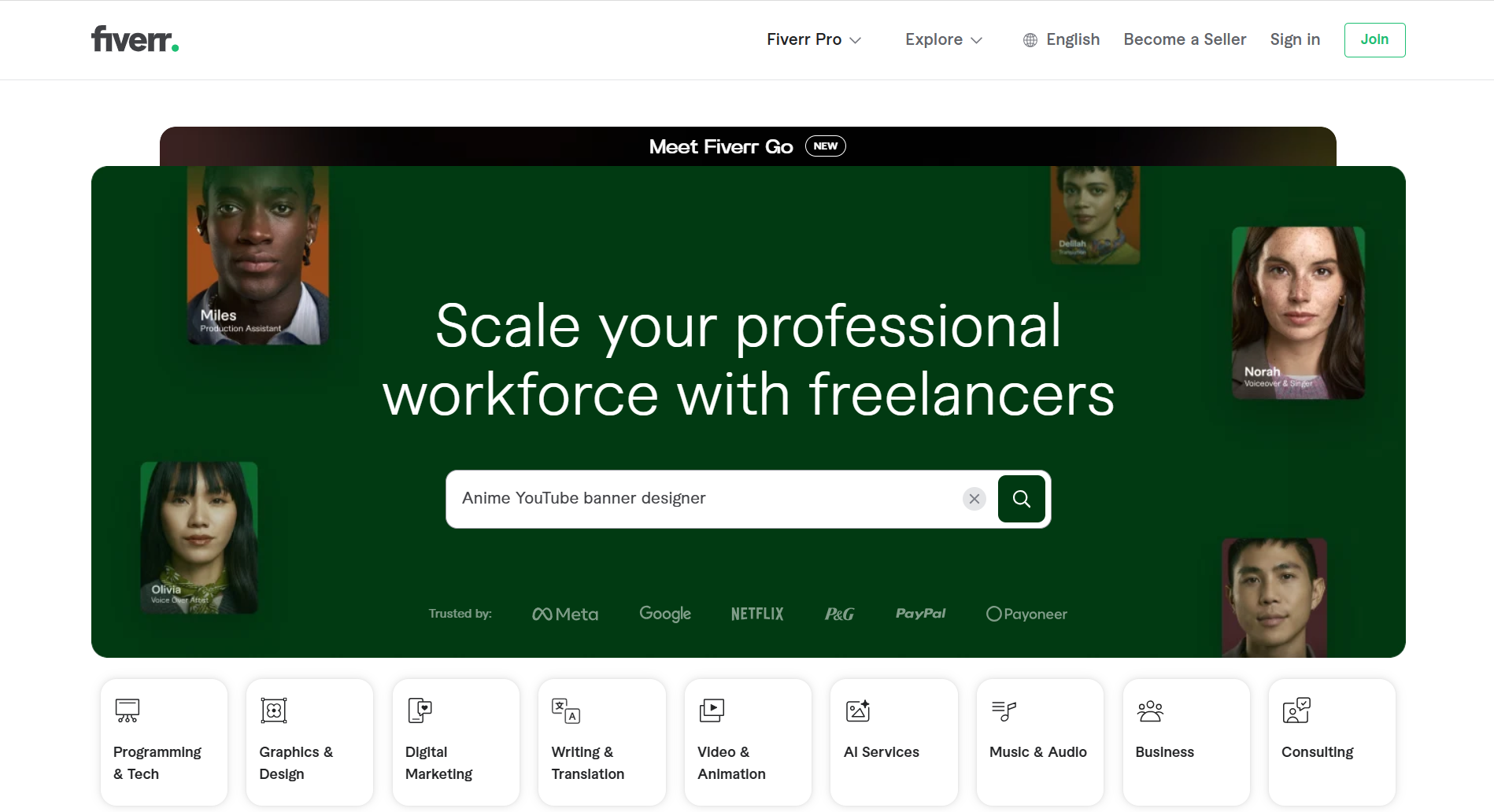Click Norah Voiceover & Singer photo

coord(1298,312)
